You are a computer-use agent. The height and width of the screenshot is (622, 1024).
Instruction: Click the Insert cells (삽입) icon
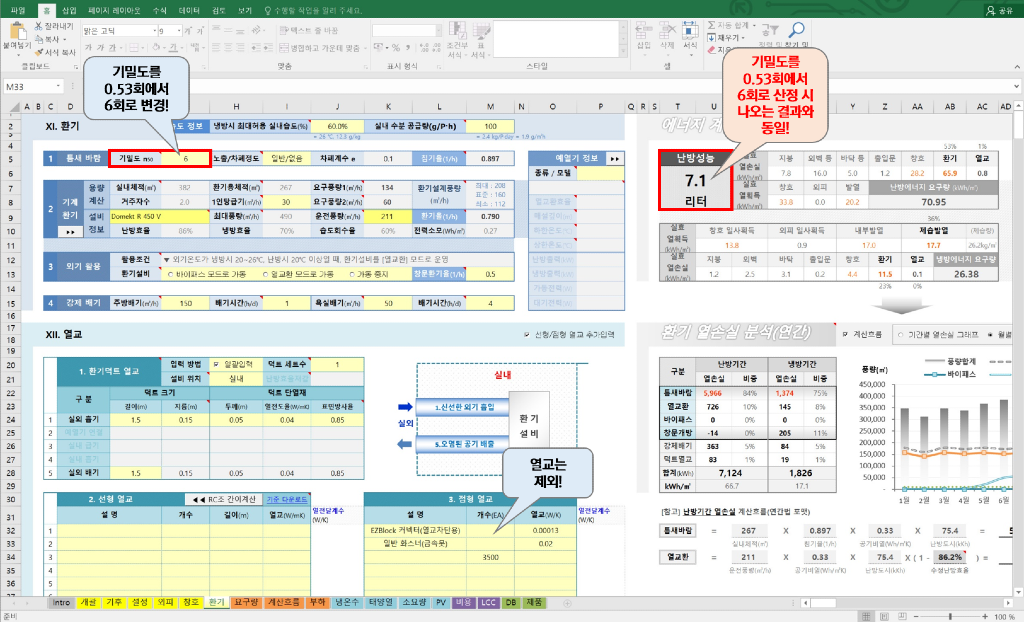click(645, 32)
